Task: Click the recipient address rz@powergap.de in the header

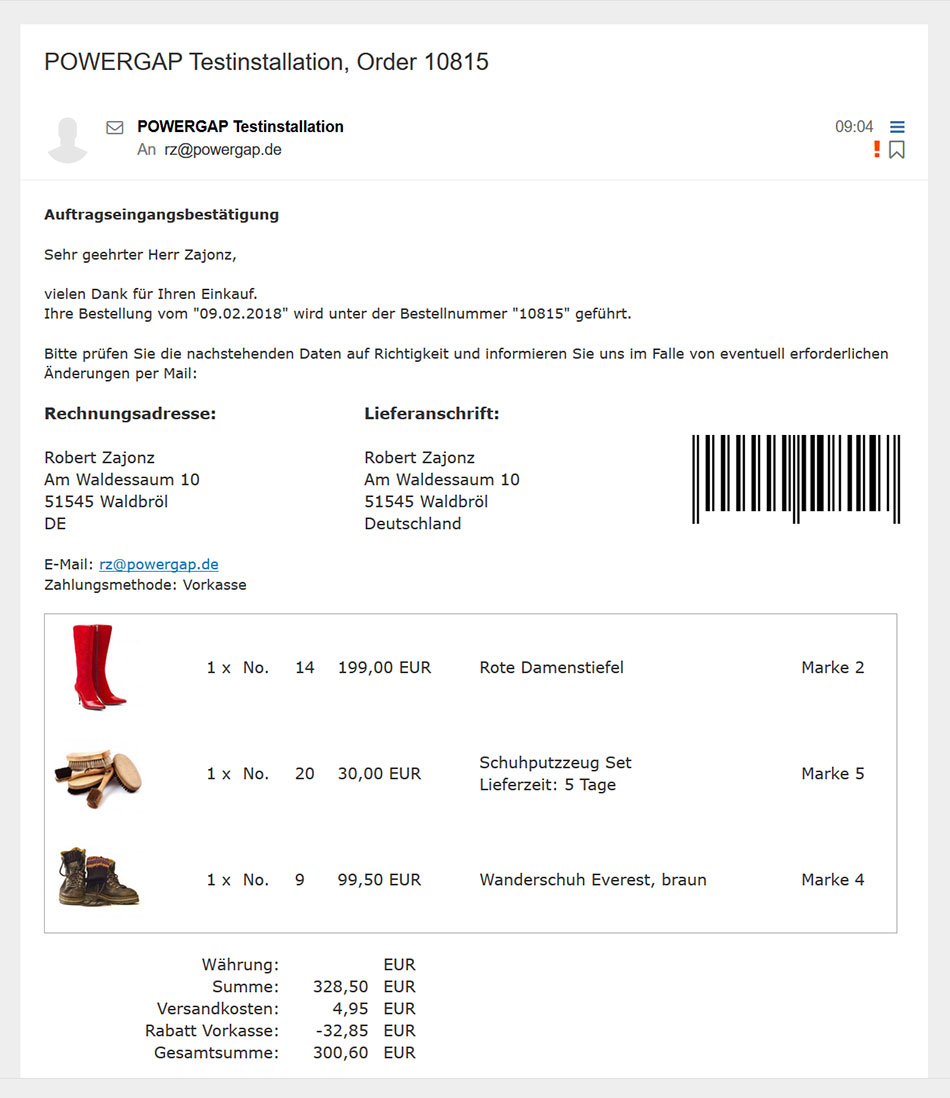Action: (x=223, y=150)
